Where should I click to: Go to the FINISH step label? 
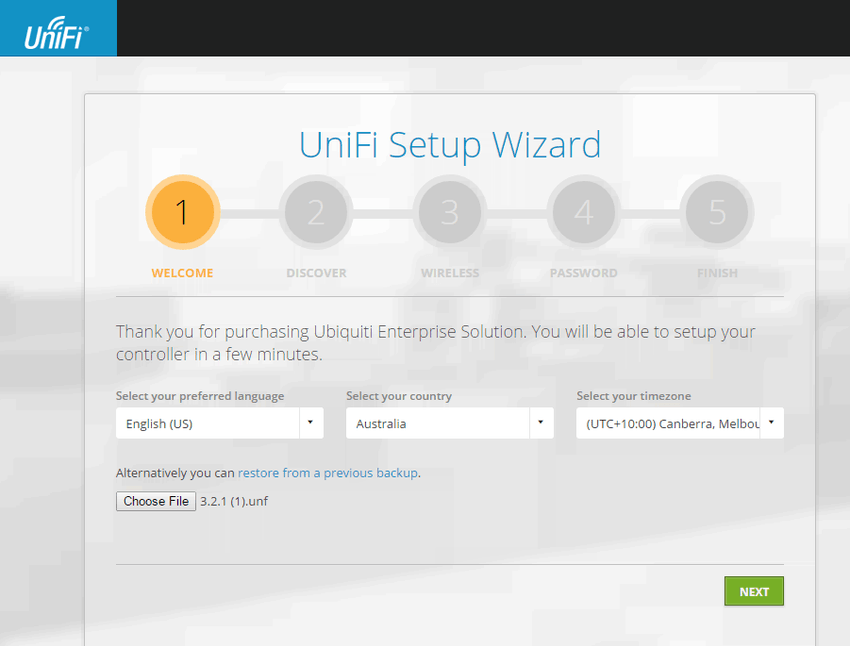click(x=717, y=273)
